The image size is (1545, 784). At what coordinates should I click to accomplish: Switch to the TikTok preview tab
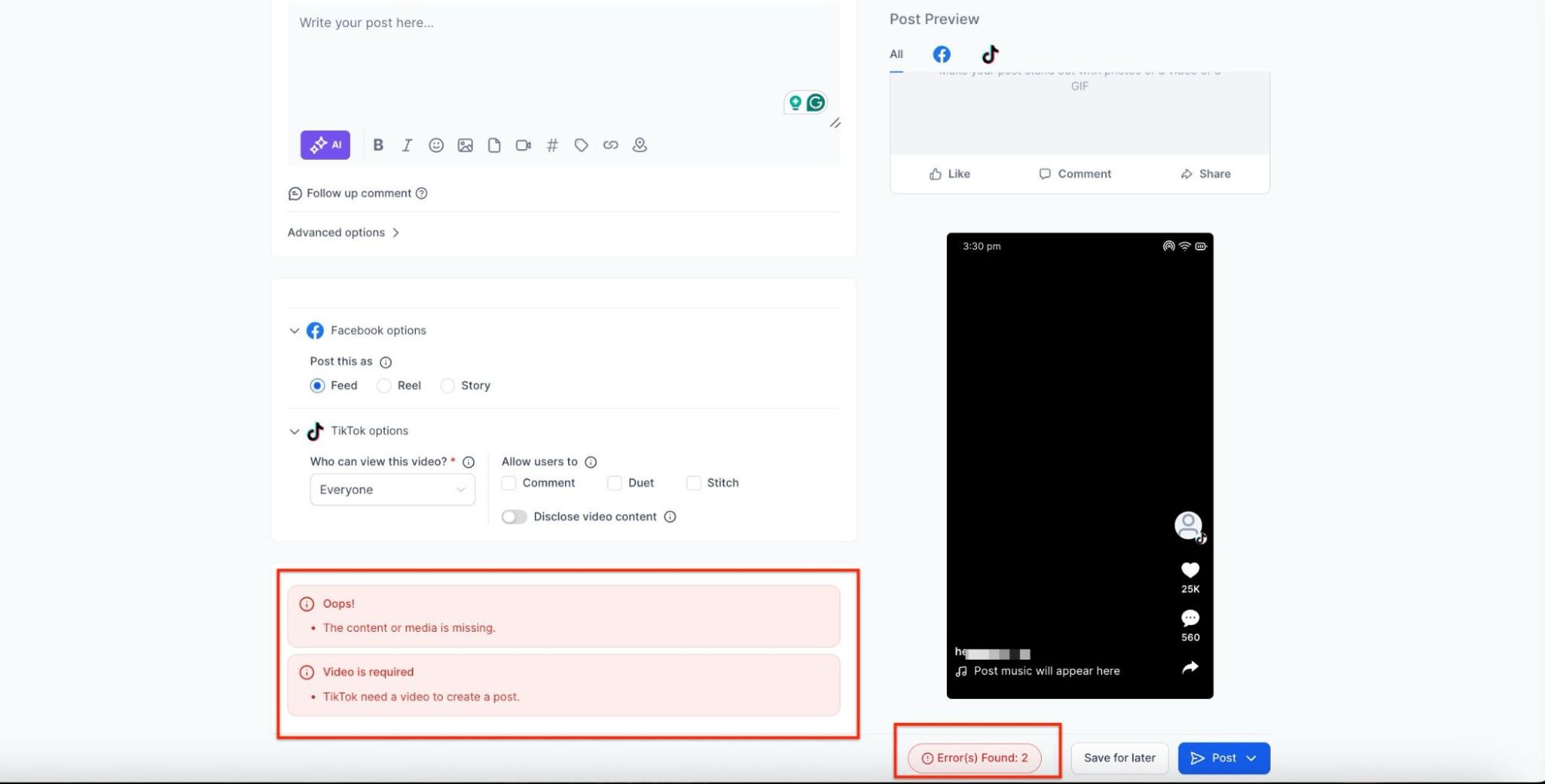coord(990,54)
